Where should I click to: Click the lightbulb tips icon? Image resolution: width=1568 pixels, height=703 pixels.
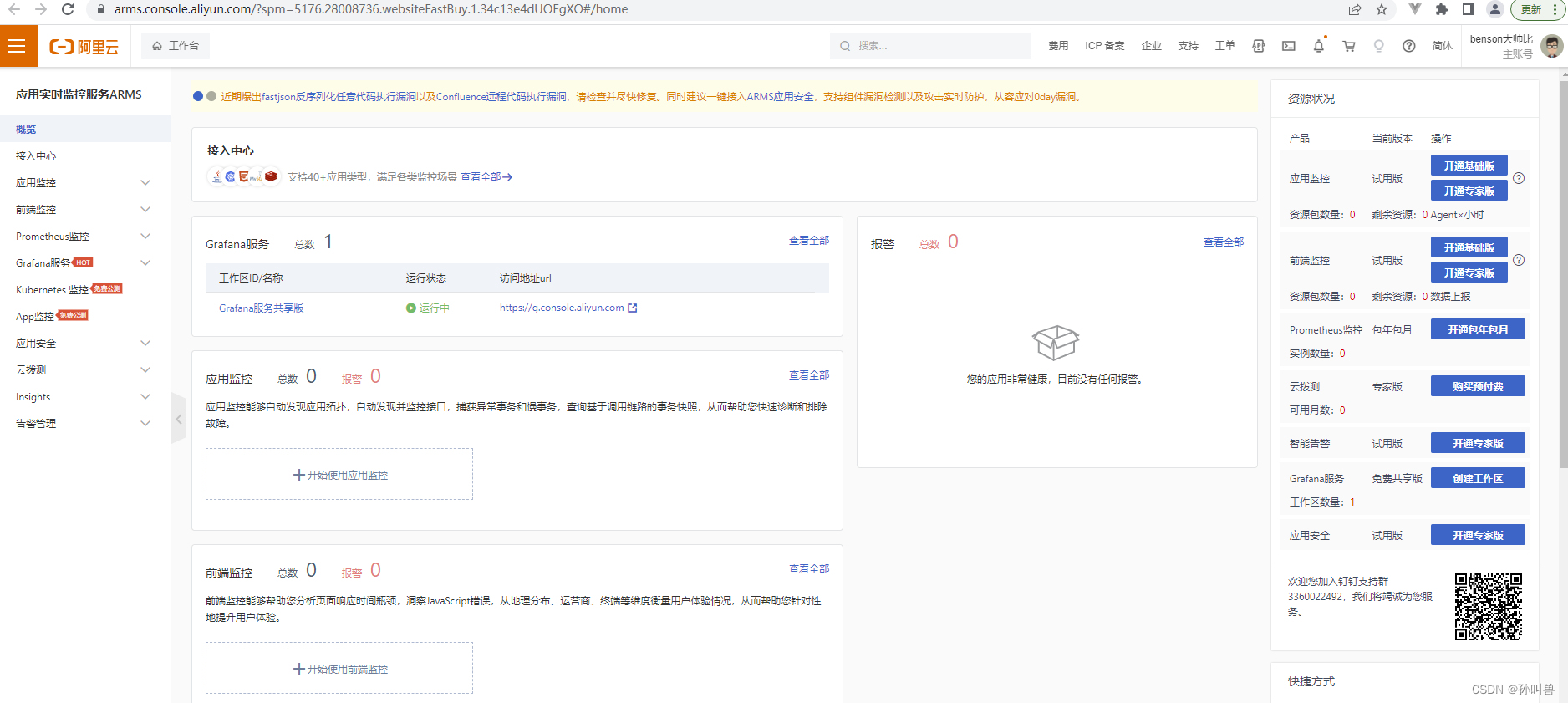(1378, 46)
